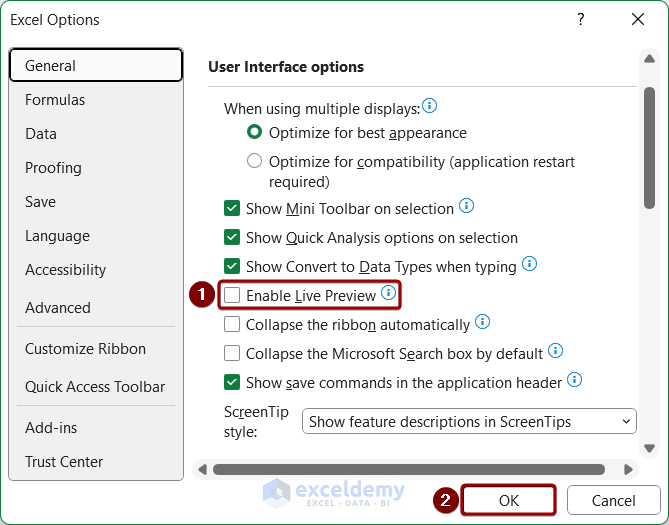Check Collapse the ribbon automatically
The height and width of the screenshot is (525, 669).
(232, 324)
